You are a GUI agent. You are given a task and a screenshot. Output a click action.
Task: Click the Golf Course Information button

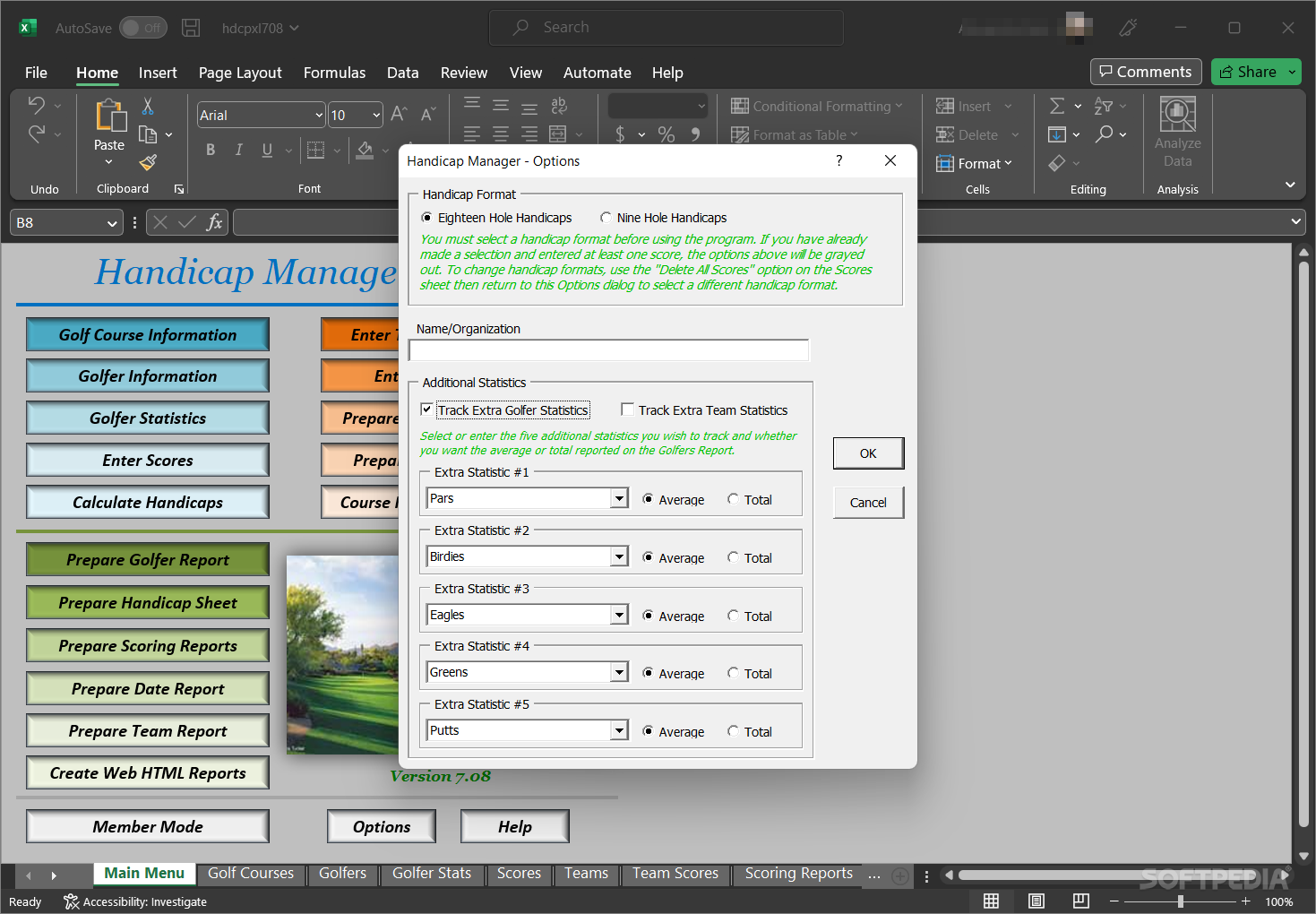pos(148,334)
